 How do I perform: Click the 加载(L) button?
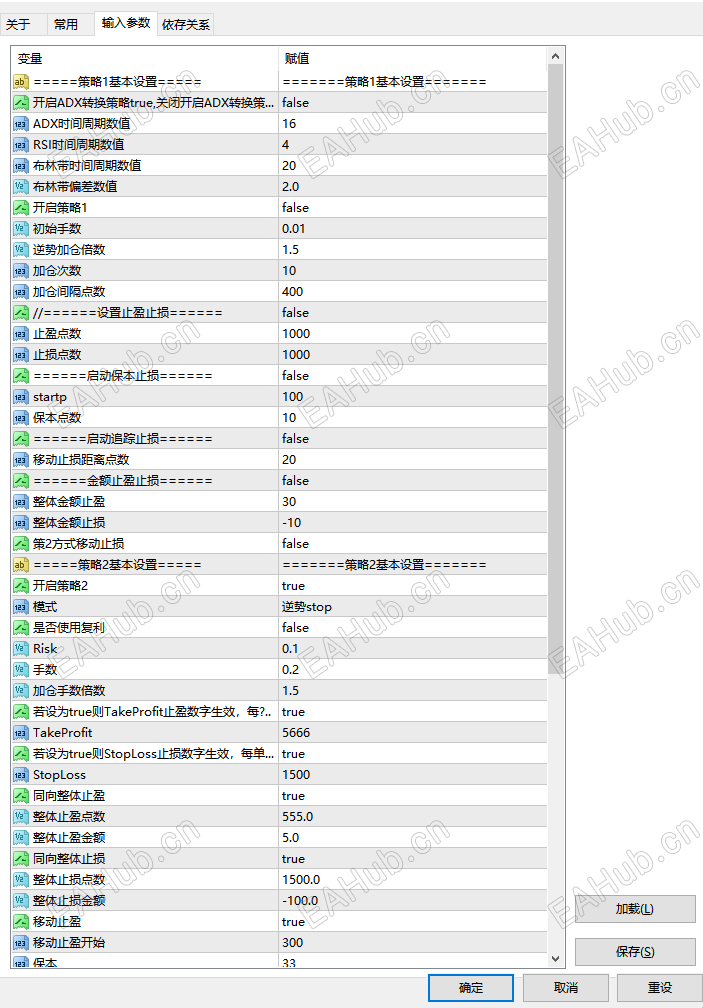635,909
